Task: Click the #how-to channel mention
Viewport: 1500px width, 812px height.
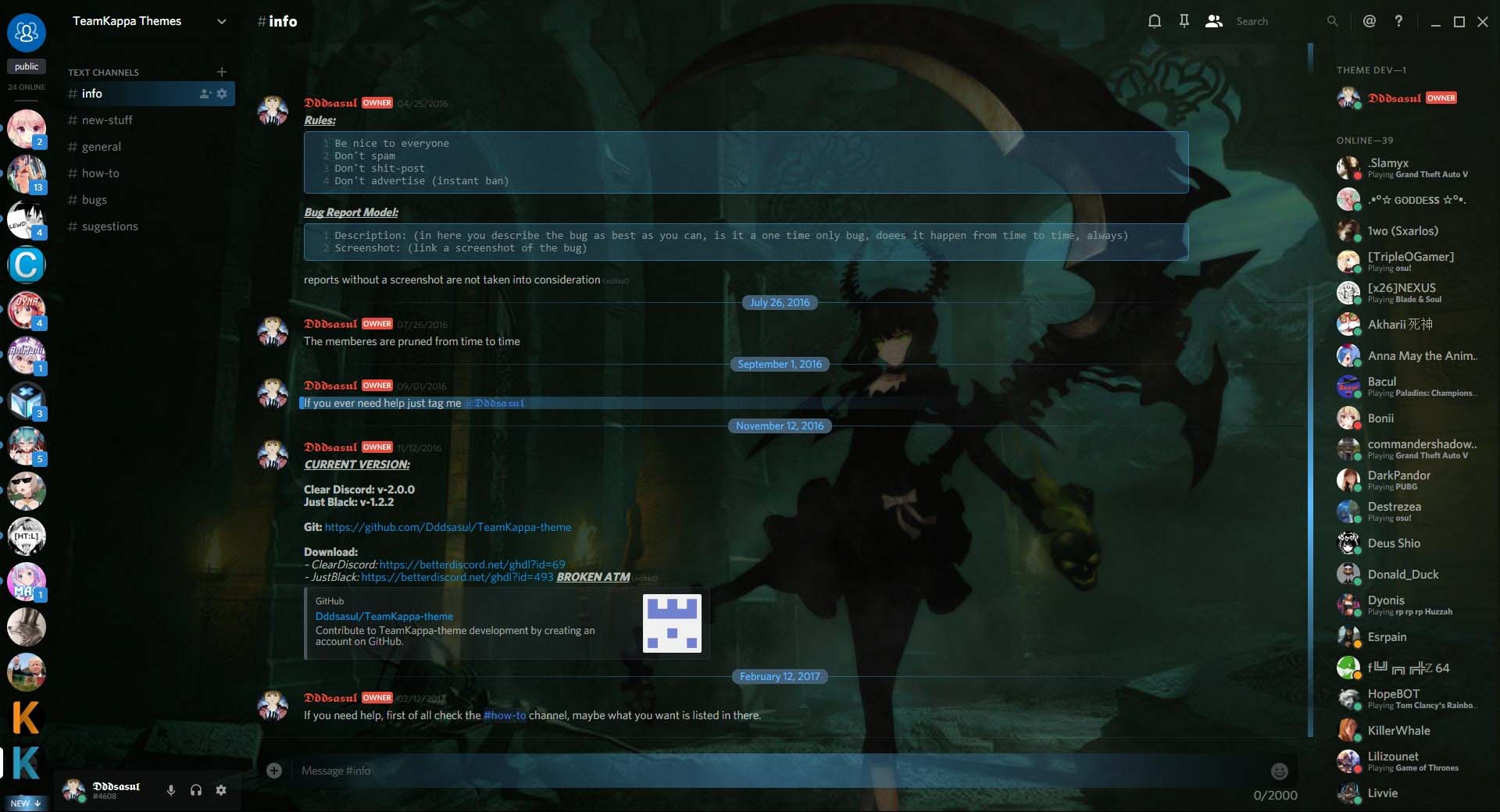Action: (x=505, y=715)
